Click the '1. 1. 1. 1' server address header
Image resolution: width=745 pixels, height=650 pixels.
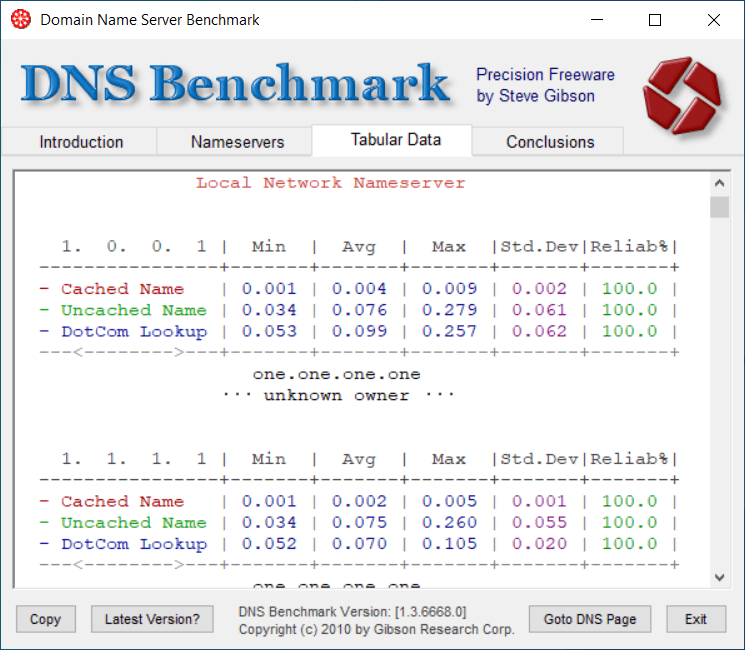[134, 459]
